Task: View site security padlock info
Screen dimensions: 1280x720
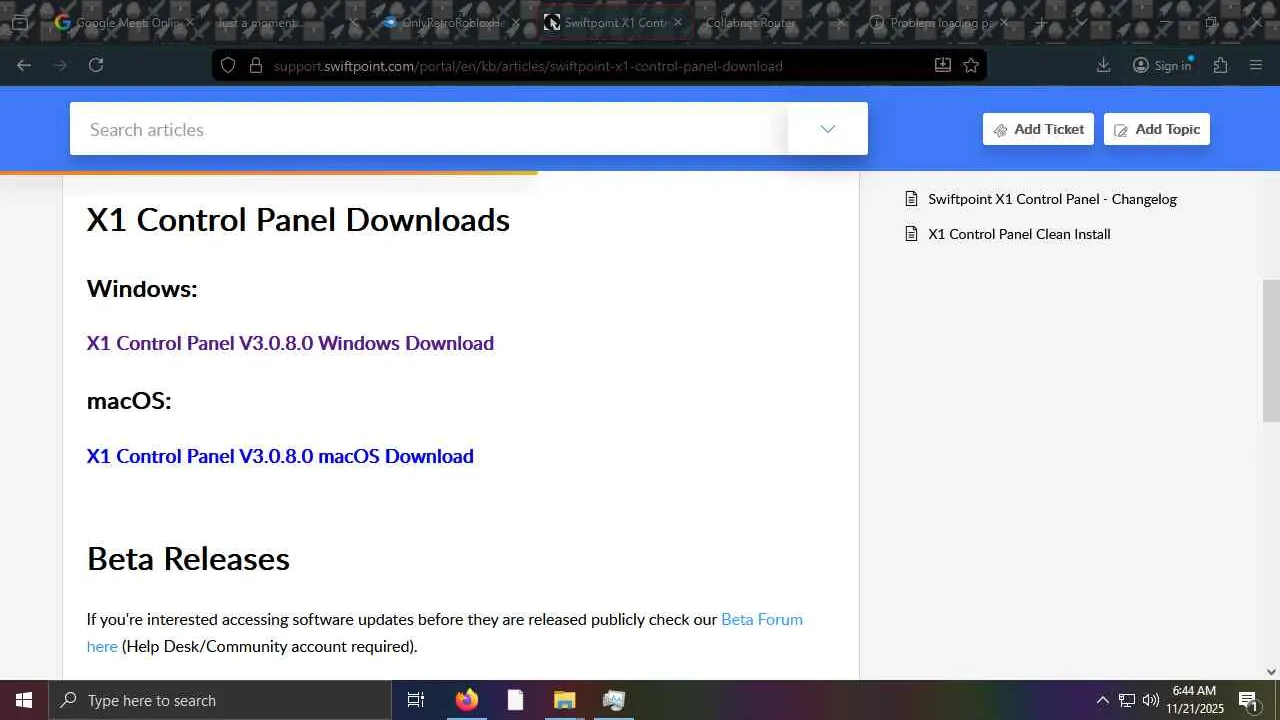Action: tap(255, 65)
